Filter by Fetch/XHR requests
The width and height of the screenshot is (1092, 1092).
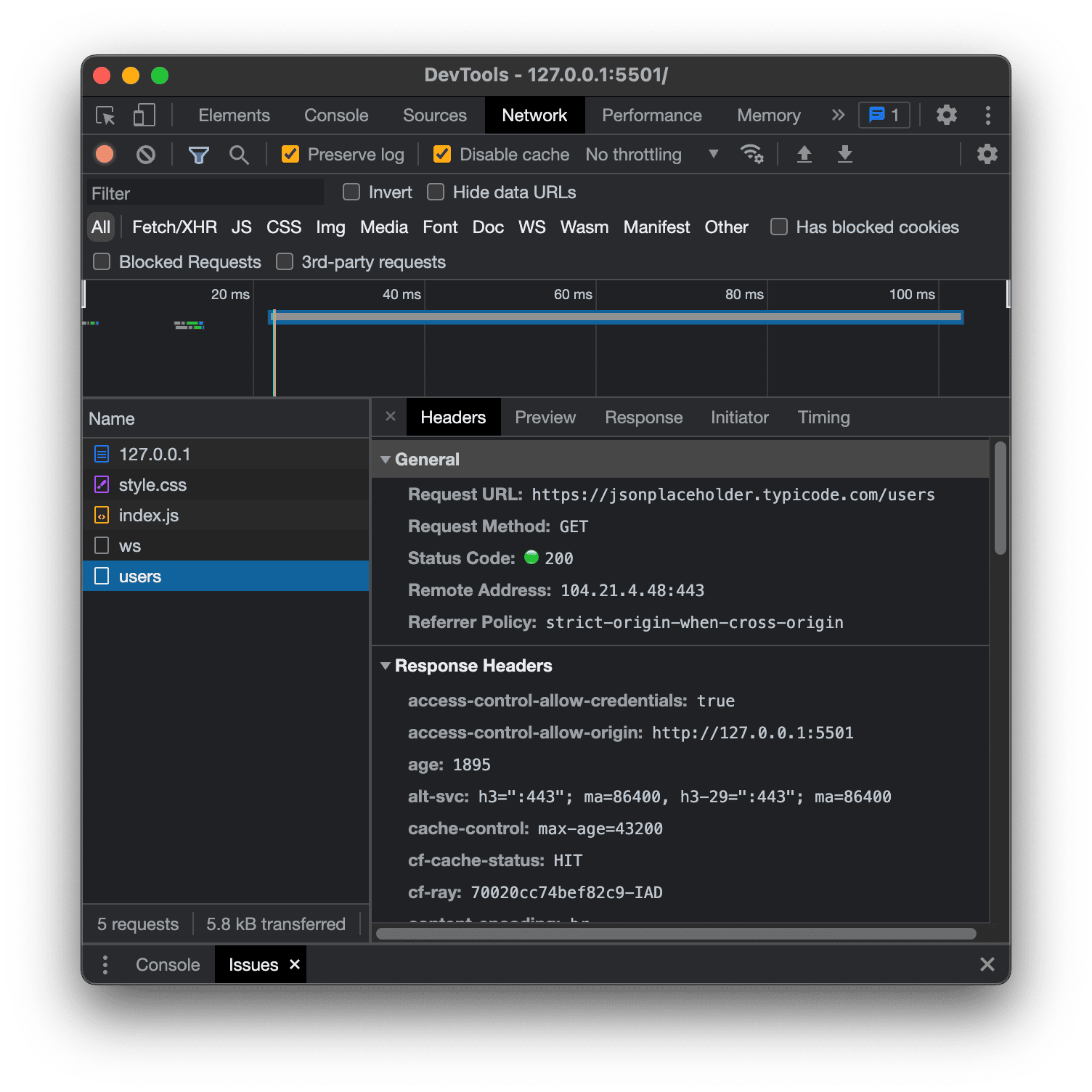[174, 227]
